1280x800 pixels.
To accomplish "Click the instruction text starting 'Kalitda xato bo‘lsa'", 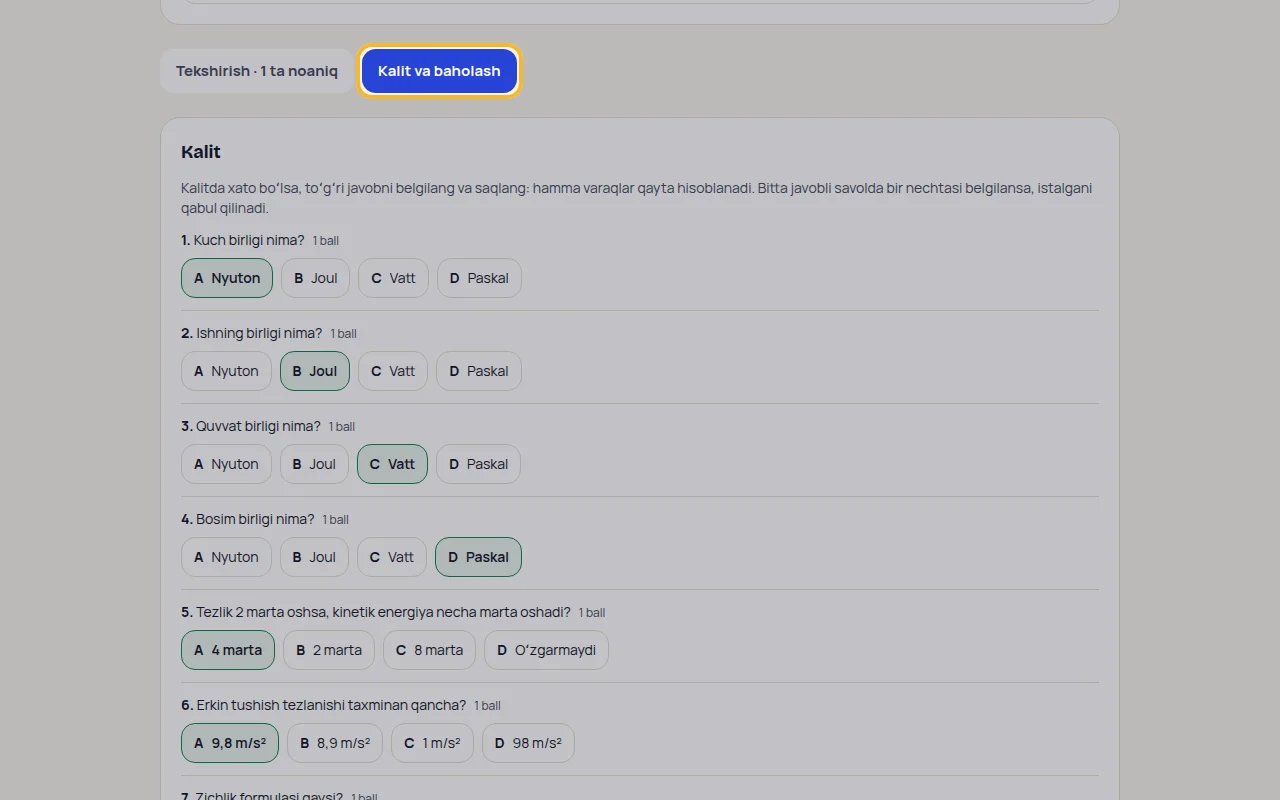I will pos(636,198).
